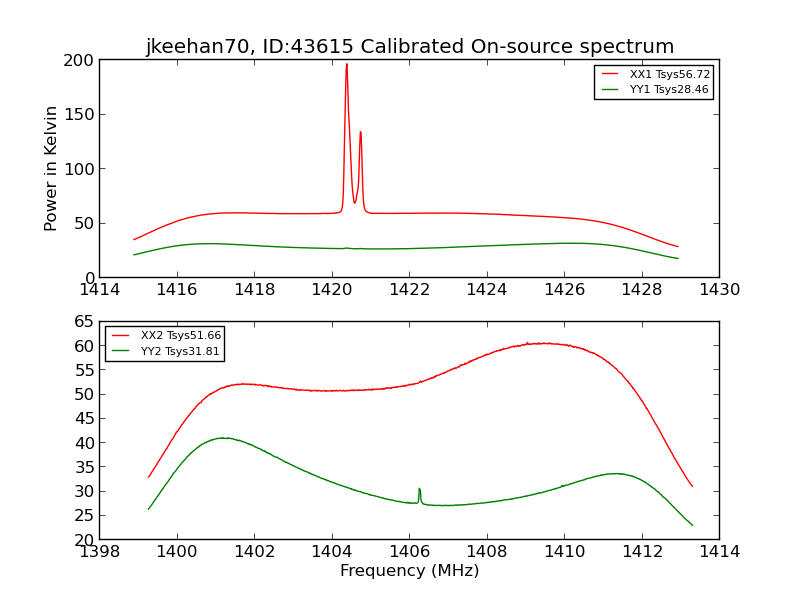Select the 1398 tick label on lower axis
The image size is (800, 600).
[100, 551]
